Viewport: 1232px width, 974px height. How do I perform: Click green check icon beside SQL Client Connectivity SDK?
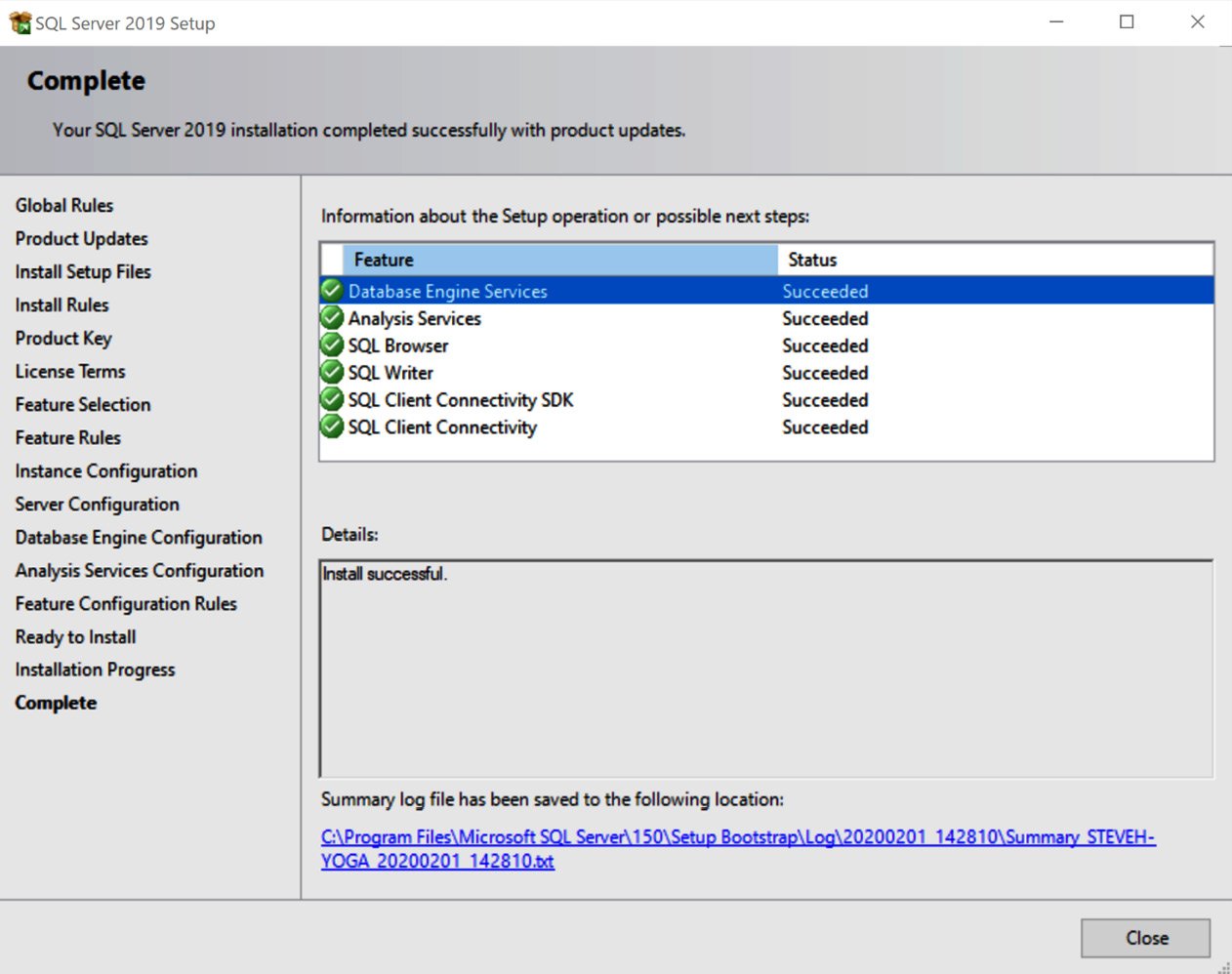(332, 399)
